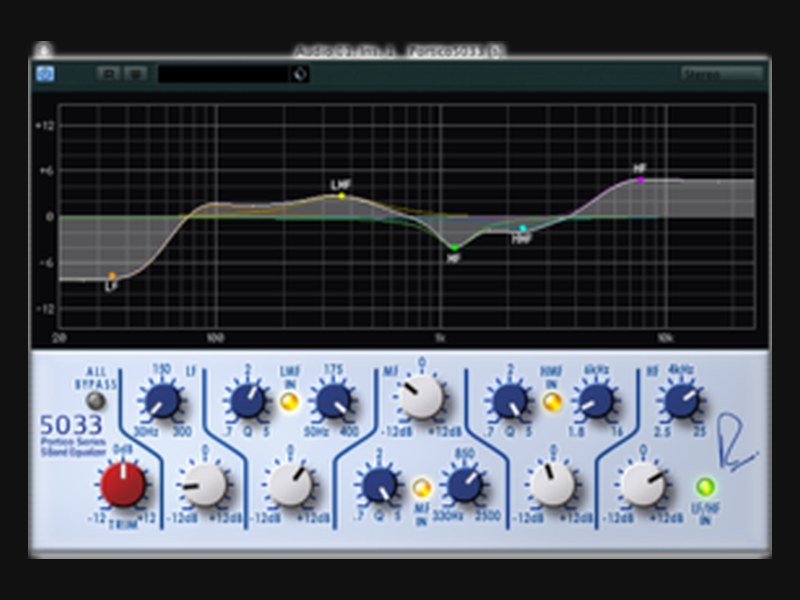Click the LMF Q knob
Viewport: 800px width, 600px height.
248,401
